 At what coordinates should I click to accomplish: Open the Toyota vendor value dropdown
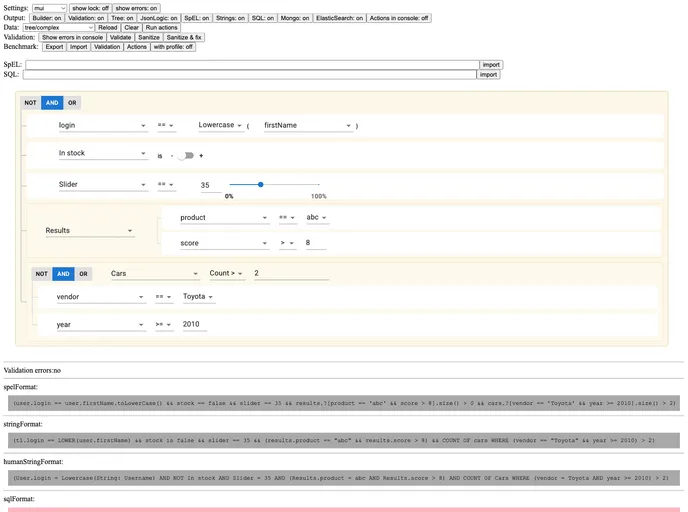[198, 297]
